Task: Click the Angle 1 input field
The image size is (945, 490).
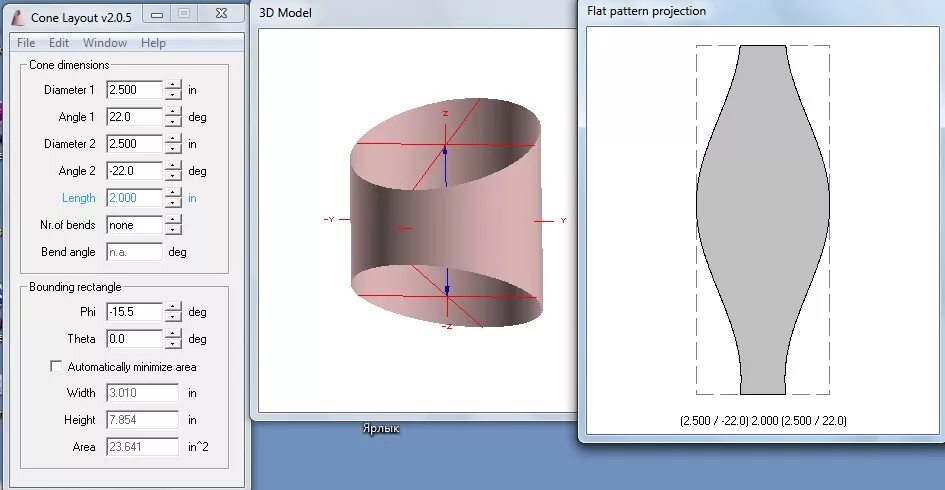Action: pos(134,117)
